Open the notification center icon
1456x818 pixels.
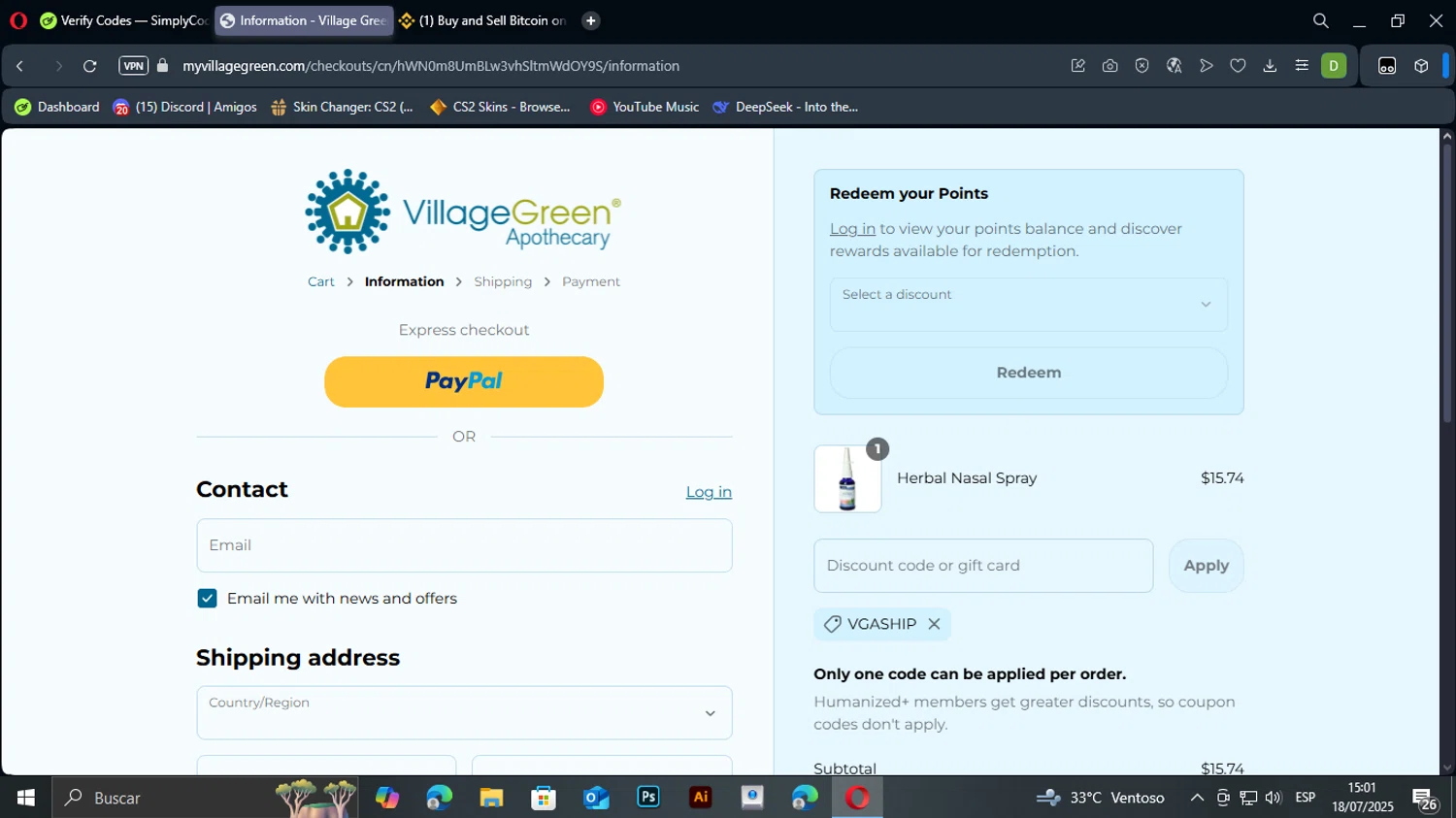1426,800
